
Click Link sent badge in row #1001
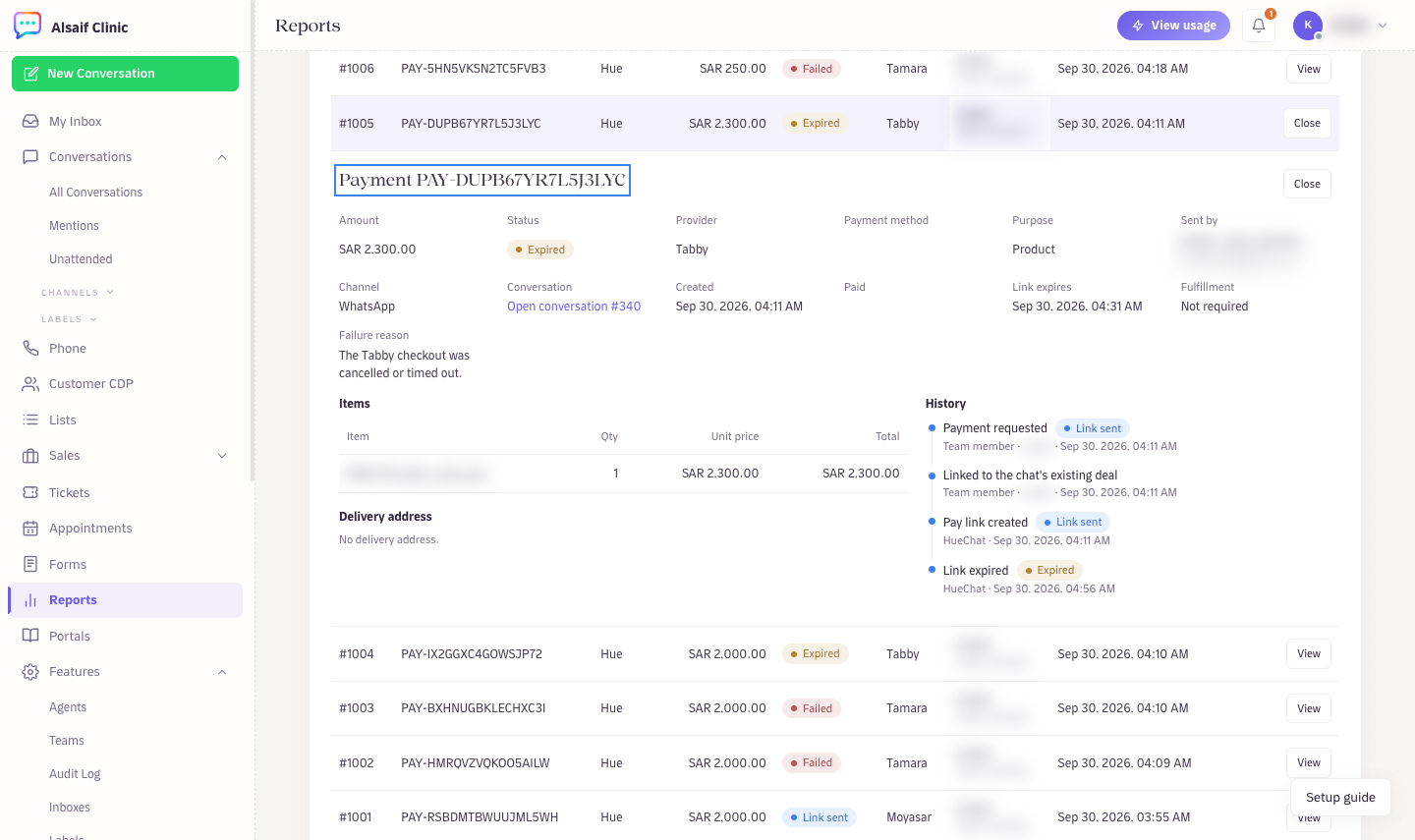point(820,817)
